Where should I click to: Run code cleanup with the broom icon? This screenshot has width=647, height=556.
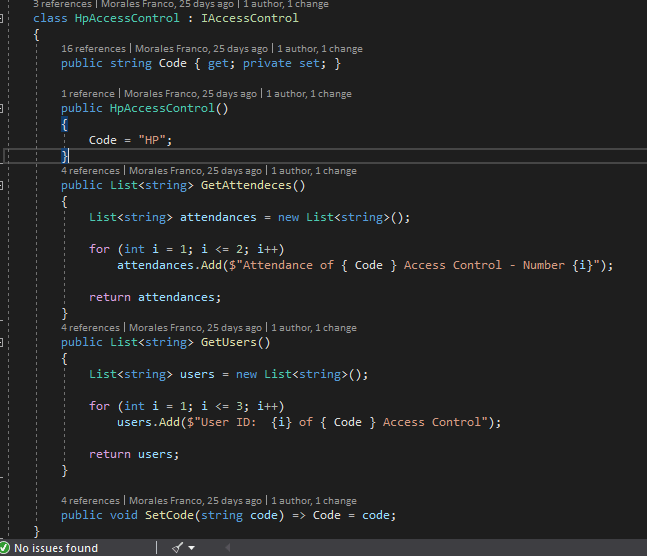click(x=177, y=548)
